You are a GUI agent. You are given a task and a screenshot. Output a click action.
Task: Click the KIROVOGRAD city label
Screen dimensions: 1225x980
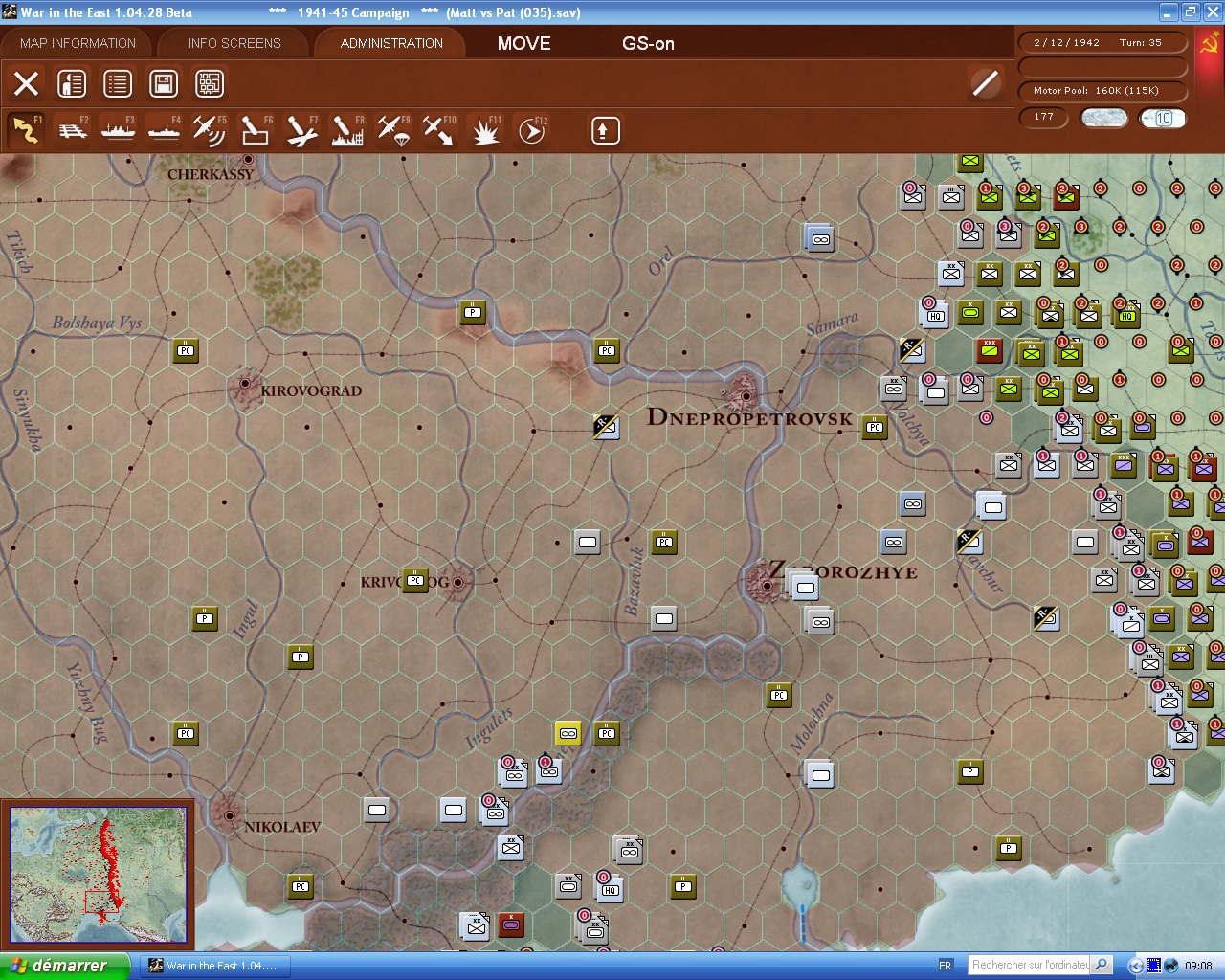point(311,390)
